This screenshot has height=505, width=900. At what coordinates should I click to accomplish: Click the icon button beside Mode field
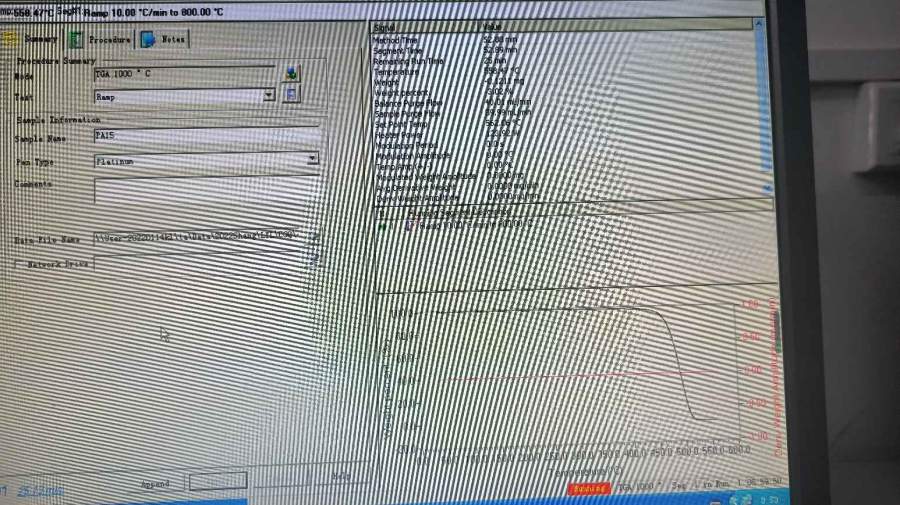pos(292,73)
